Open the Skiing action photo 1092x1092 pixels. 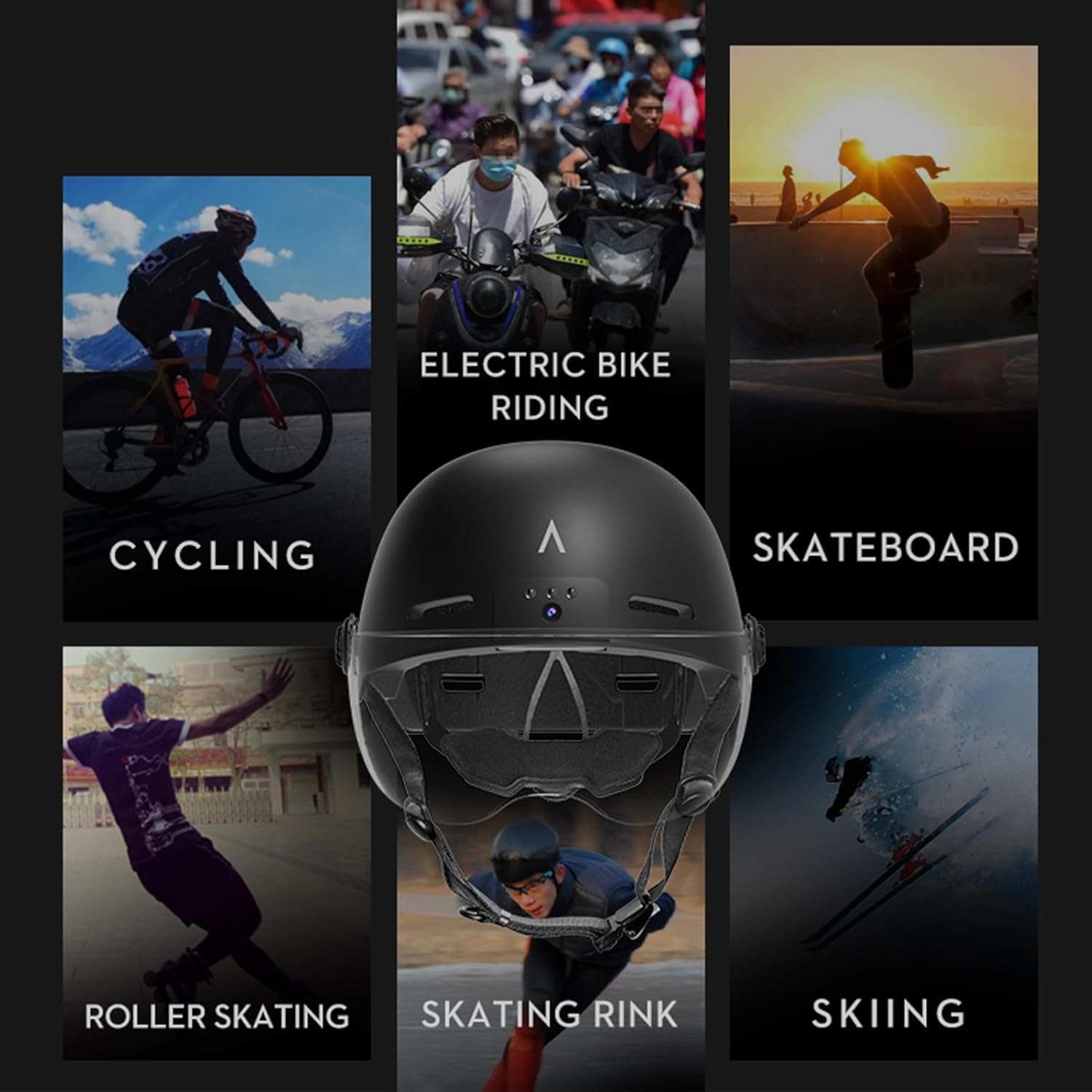point(884,852)
